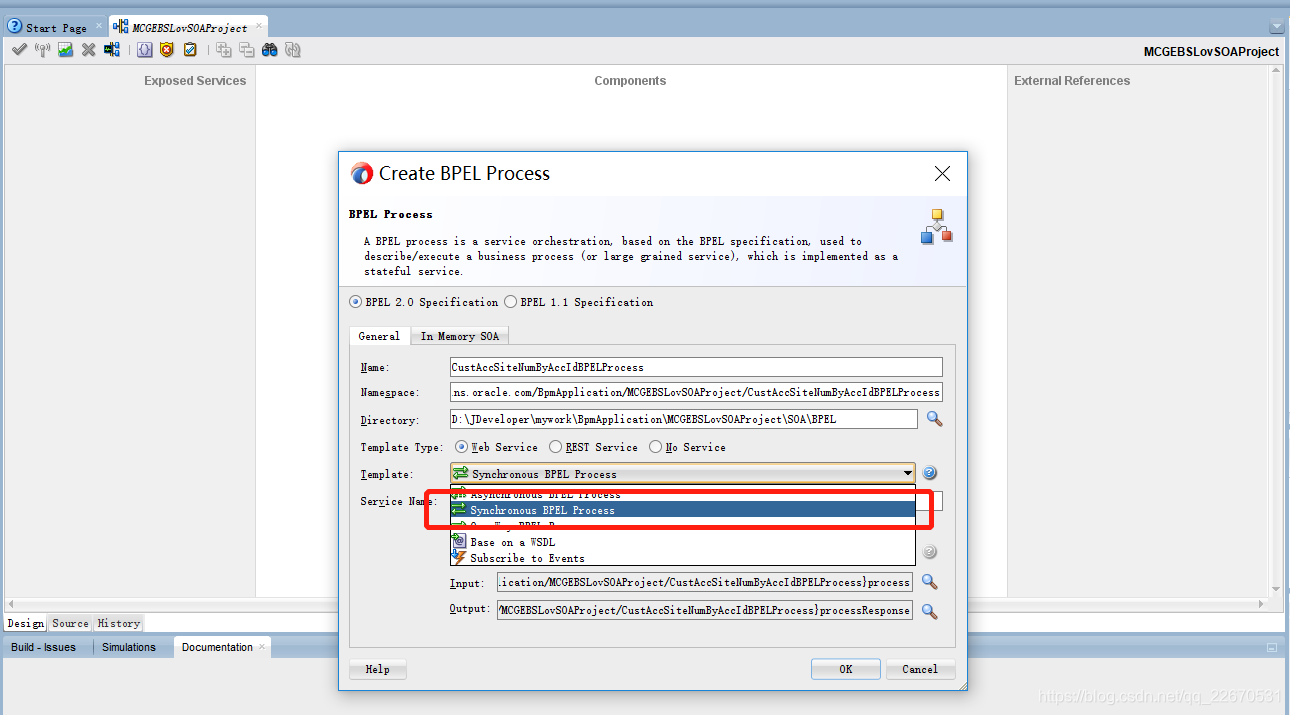1290x715 pixels.
Task: Switch to the General tab
Action: pos(379,336)
